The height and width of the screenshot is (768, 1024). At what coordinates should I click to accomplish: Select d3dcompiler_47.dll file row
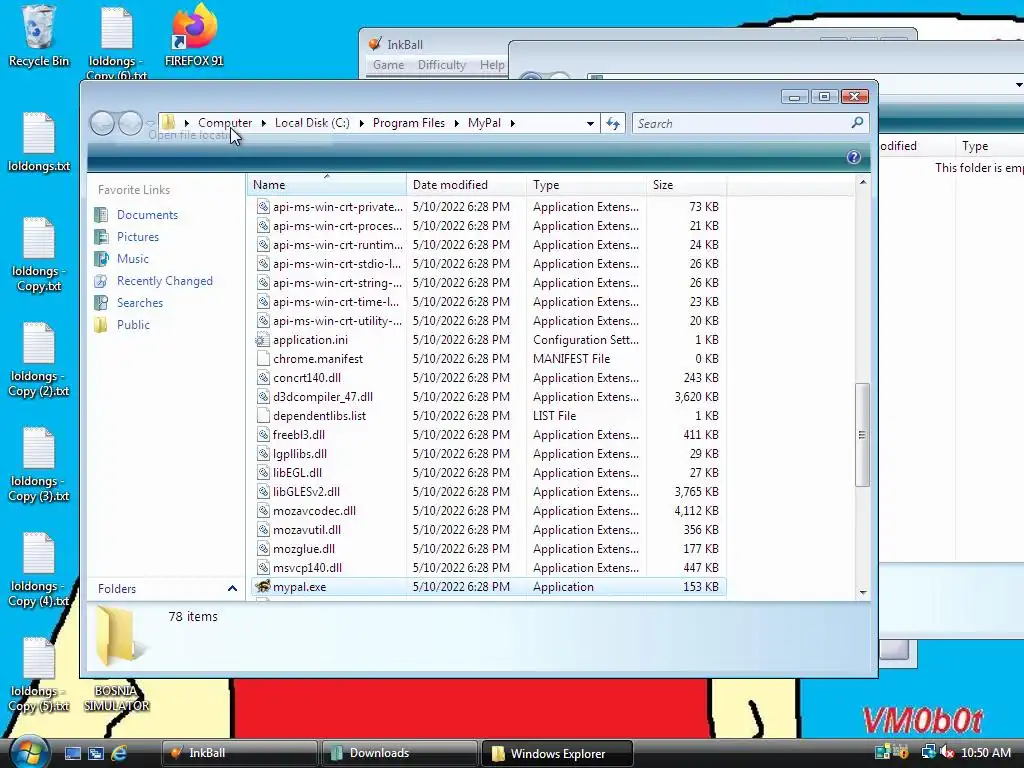coord(488,396)
